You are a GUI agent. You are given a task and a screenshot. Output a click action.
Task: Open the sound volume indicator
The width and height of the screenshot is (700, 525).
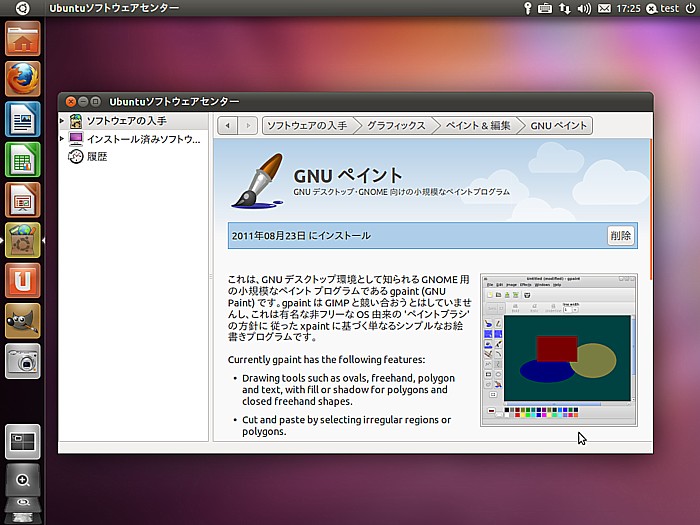pos(584,8)
